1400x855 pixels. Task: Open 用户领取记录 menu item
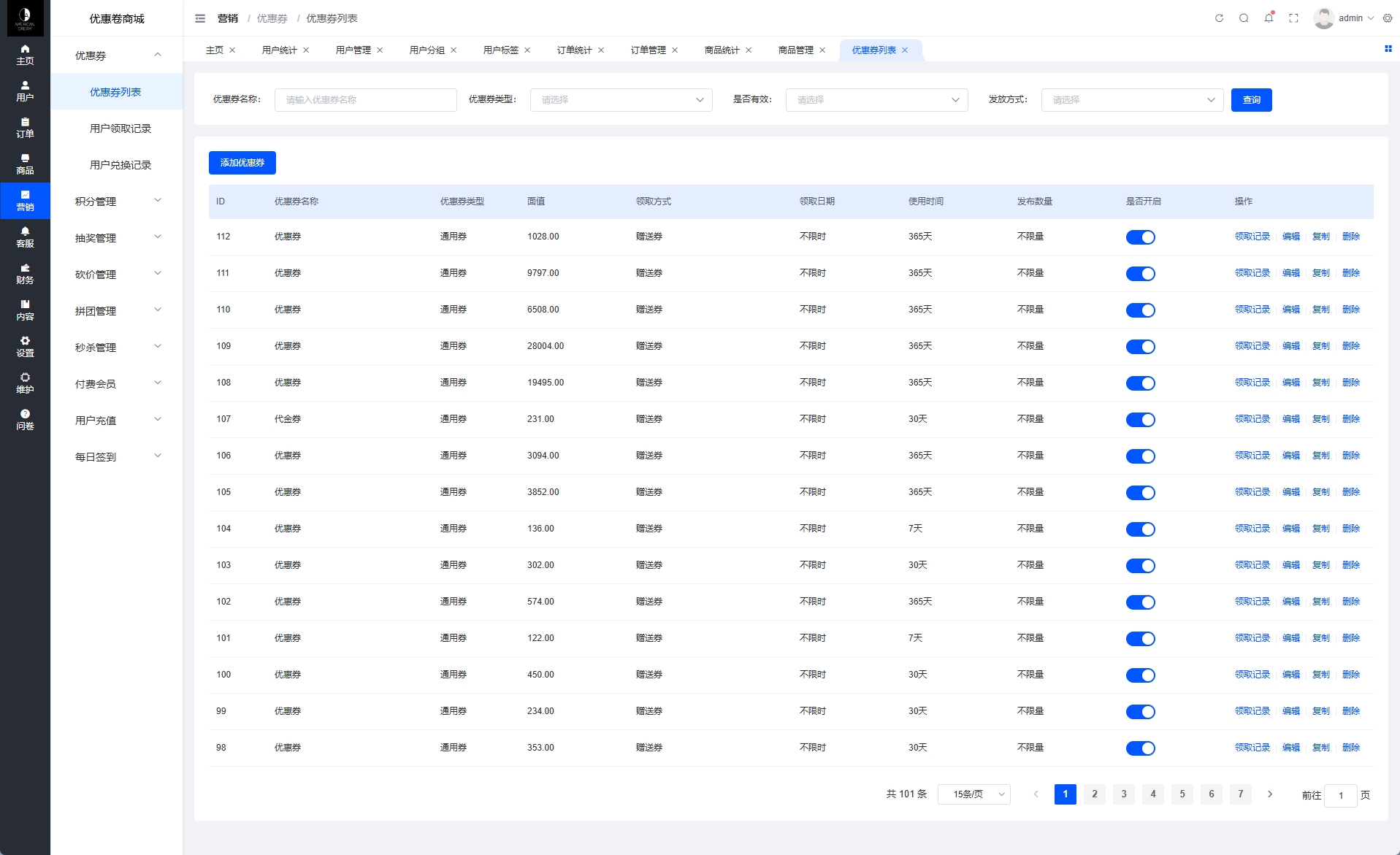tap(120, 129)
